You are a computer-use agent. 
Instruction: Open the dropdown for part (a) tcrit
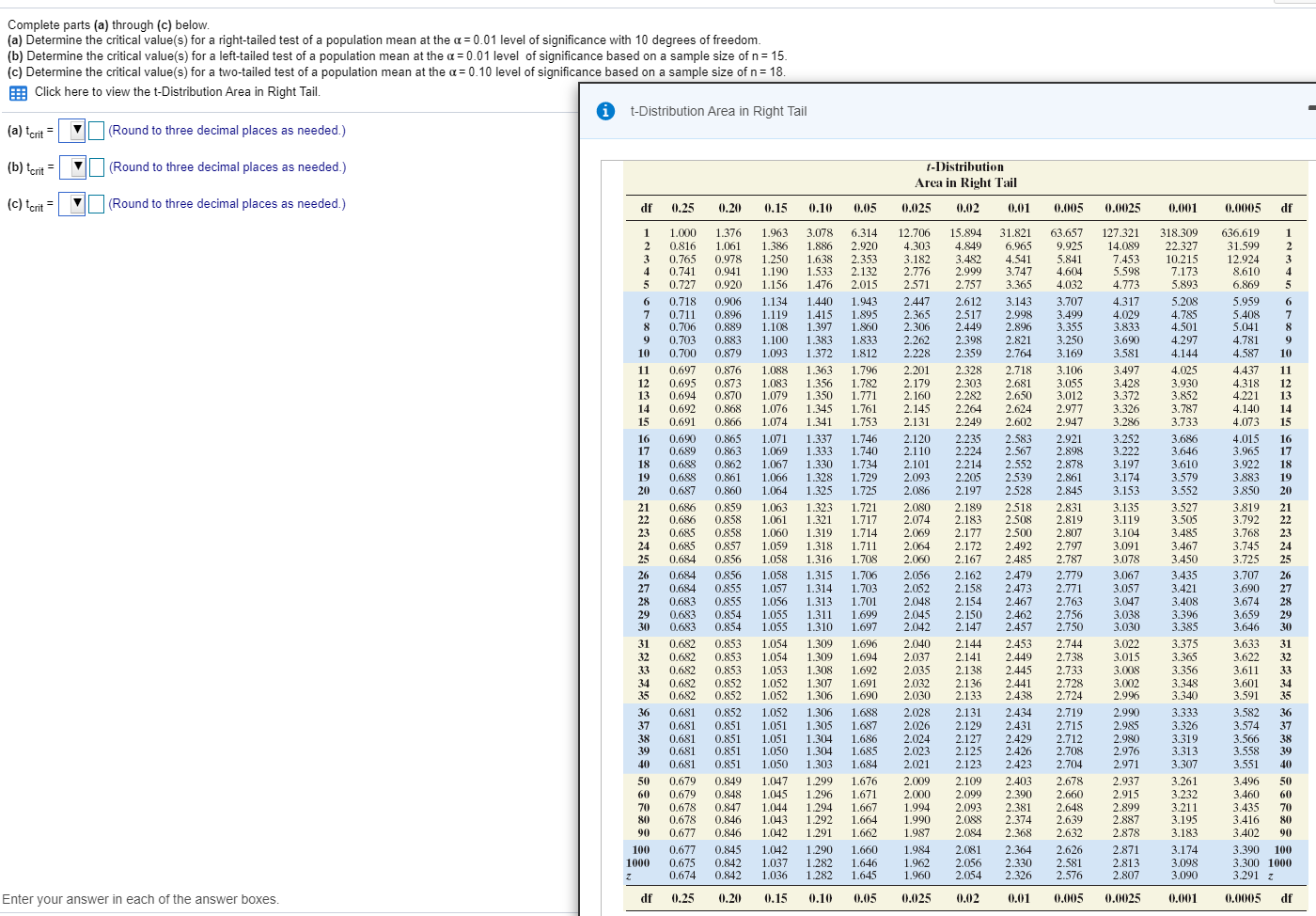point(71,131)
